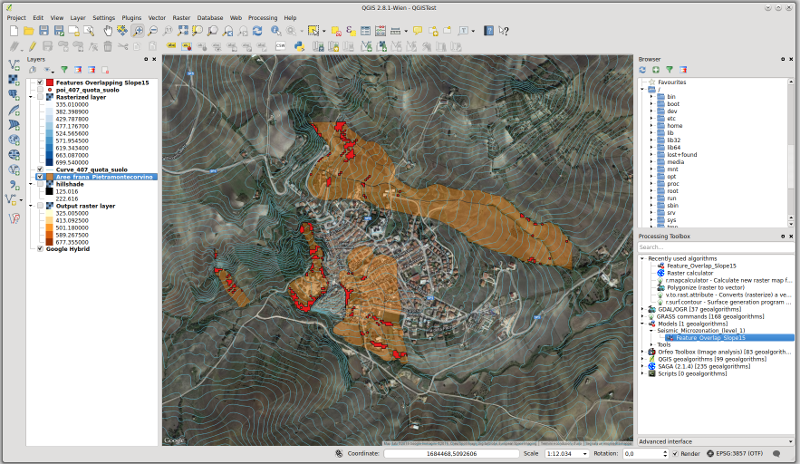Enable the poi_407_quota_suolo layer checkbox
The height and width of the screenshot is (464, 800).
[40, 90]
